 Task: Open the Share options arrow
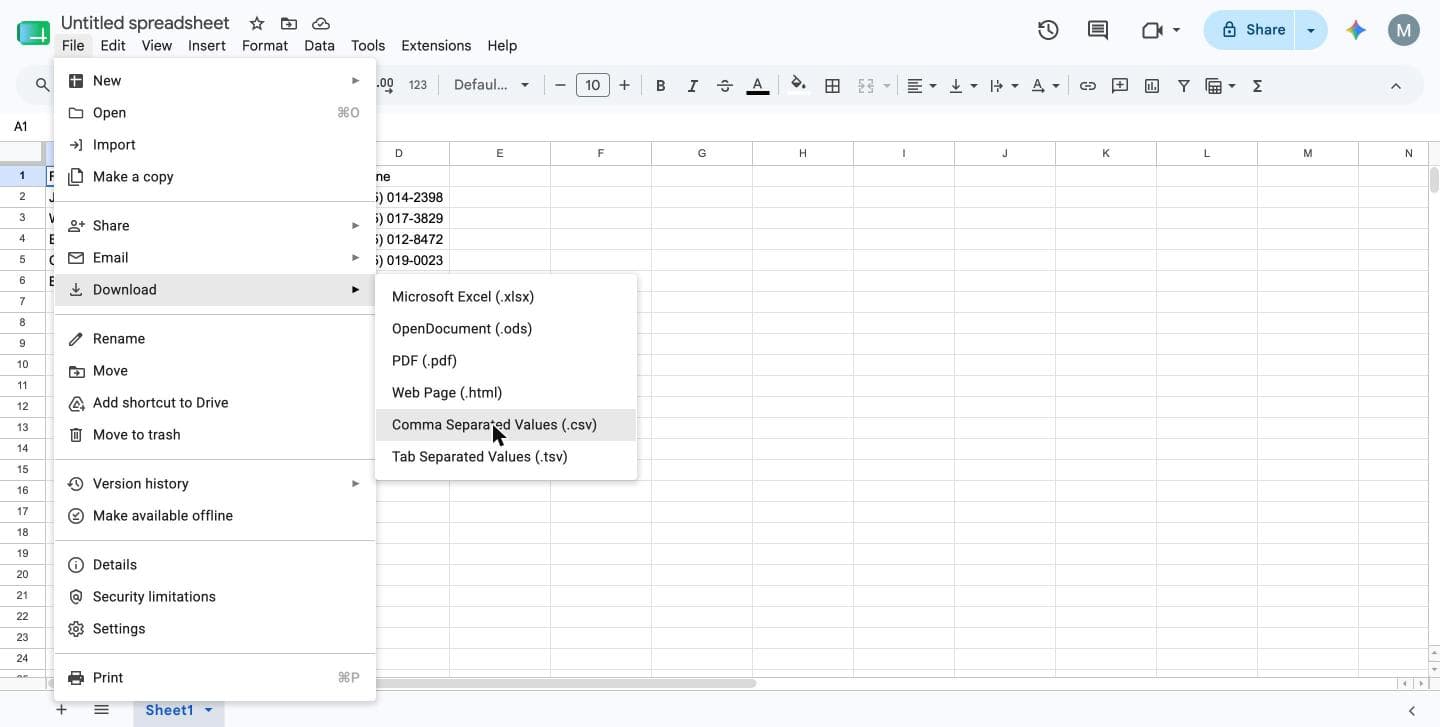click(1310, 30)
